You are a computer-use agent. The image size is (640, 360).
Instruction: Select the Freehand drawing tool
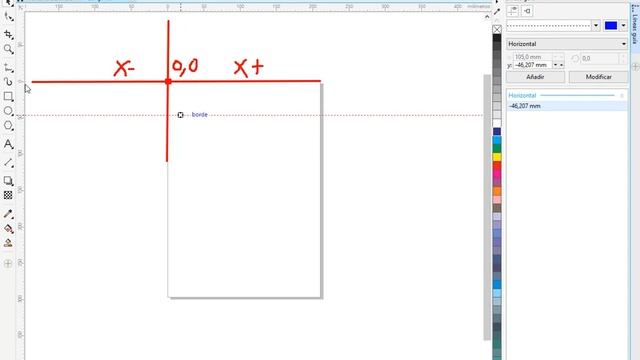point(8,68)
